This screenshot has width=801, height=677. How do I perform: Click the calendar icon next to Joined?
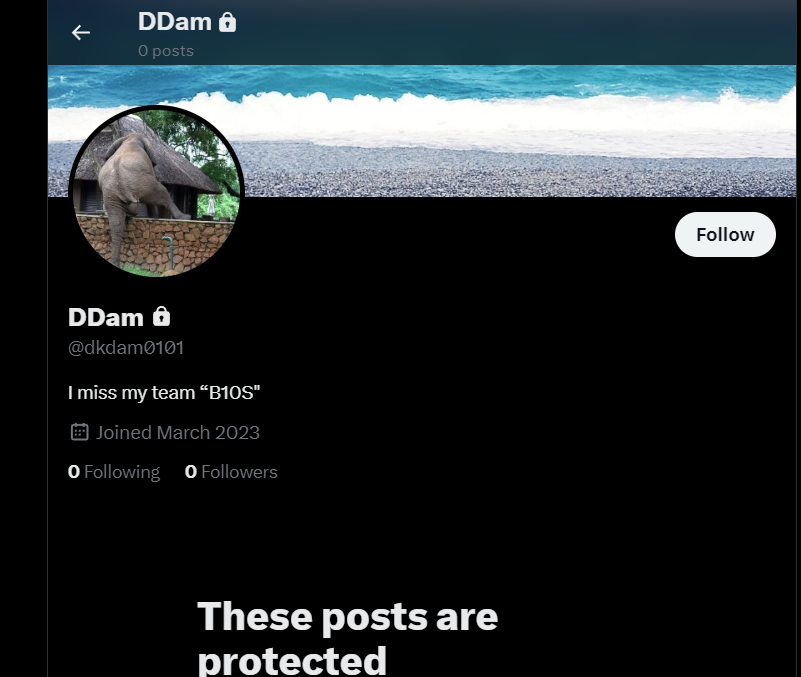click(79, 432)
